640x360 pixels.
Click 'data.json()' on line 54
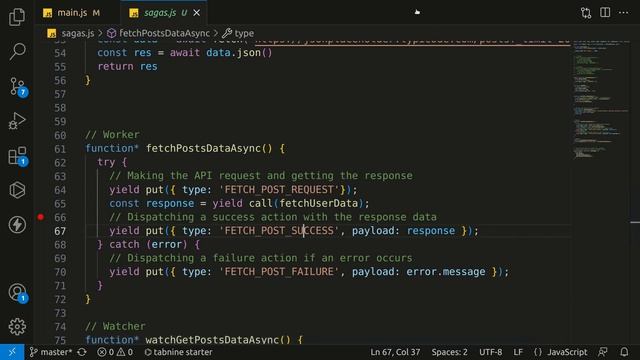(x=239, y=53)
